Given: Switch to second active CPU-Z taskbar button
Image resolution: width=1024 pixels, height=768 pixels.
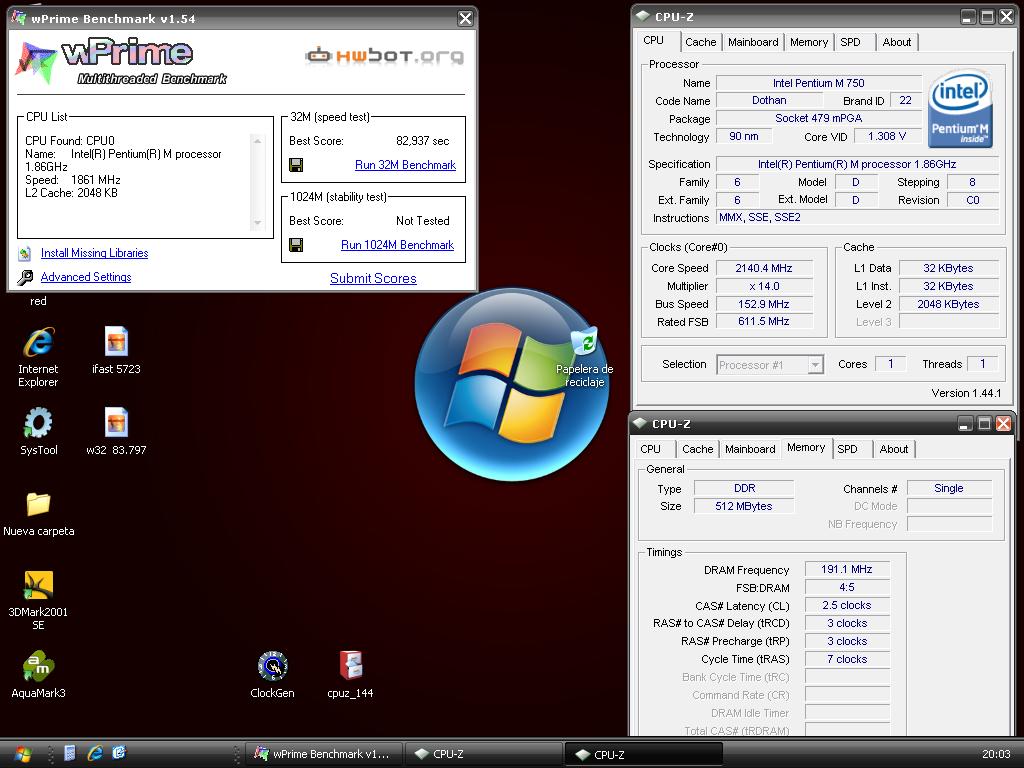Looking at the screenshot, I should (643, 754).
